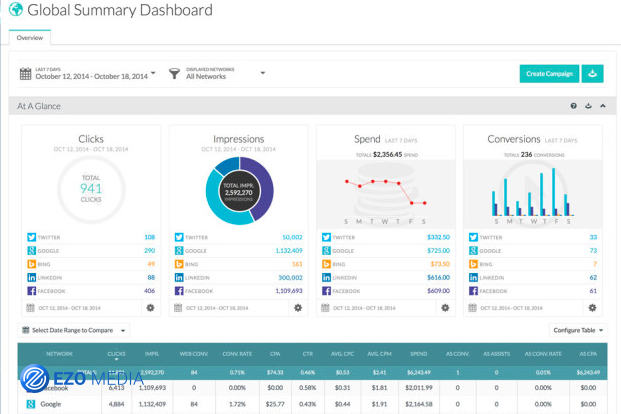Click the LinkedIn spend value $616.00

pos(438,278)
